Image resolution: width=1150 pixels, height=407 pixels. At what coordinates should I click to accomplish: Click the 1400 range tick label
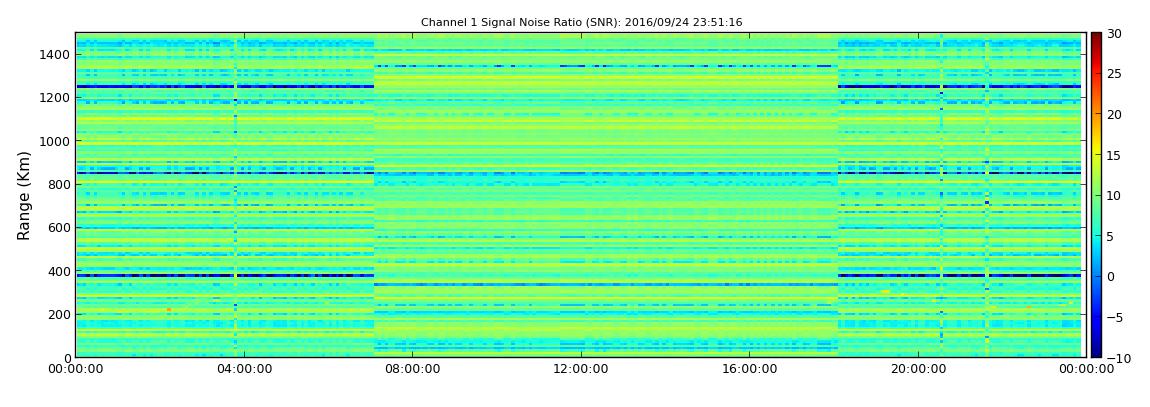(x=56, y=54)
